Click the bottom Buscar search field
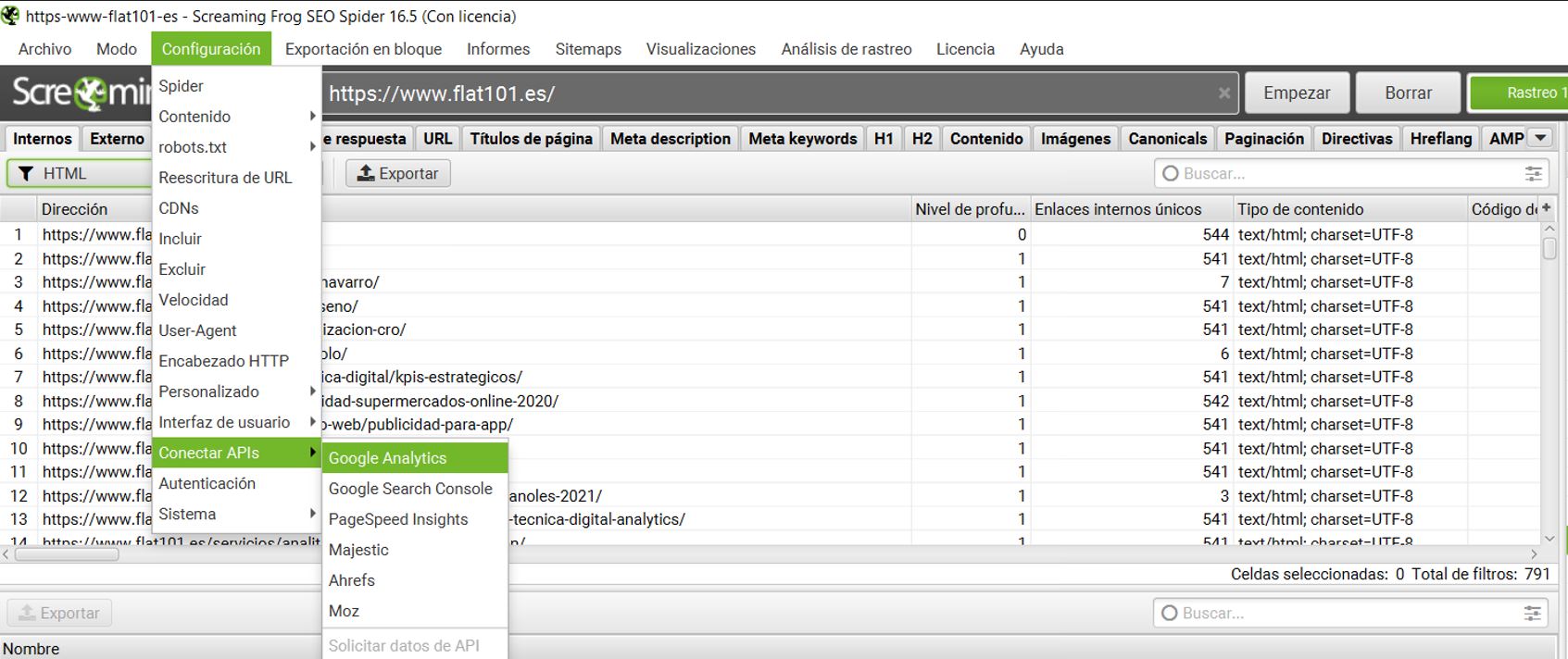Screen dimensions: 1568x659 (1351, 613)
